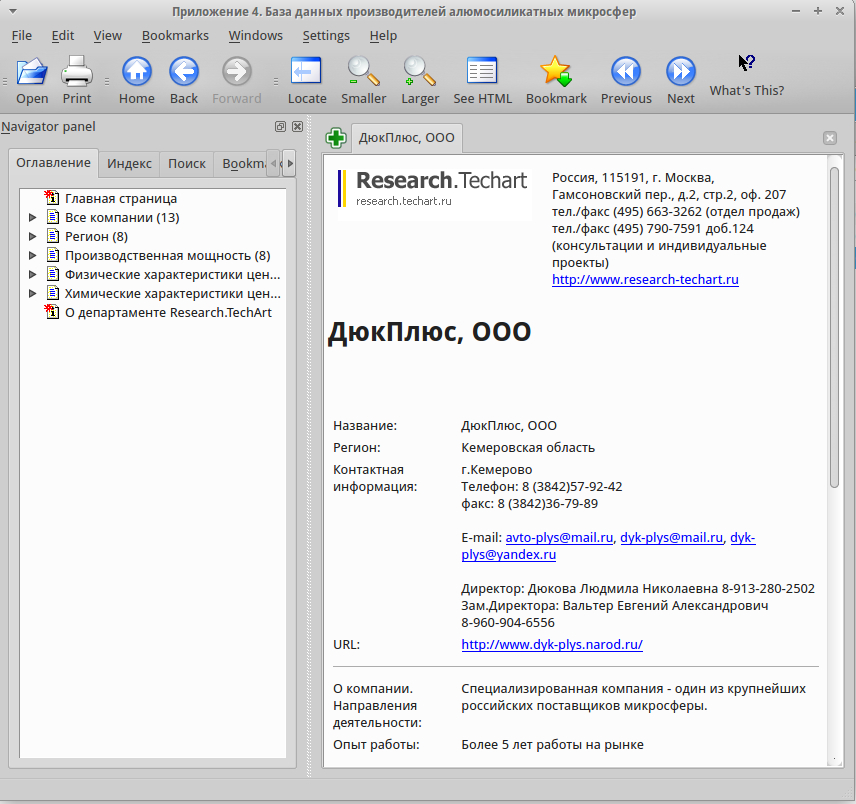
Task: Expand the Все компании (13) node
Action: point(32,217)
